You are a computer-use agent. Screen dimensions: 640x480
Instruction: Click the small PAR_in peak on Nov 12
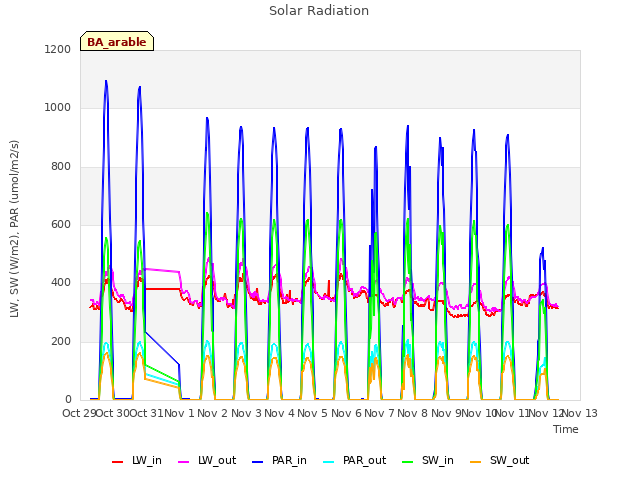542,250
